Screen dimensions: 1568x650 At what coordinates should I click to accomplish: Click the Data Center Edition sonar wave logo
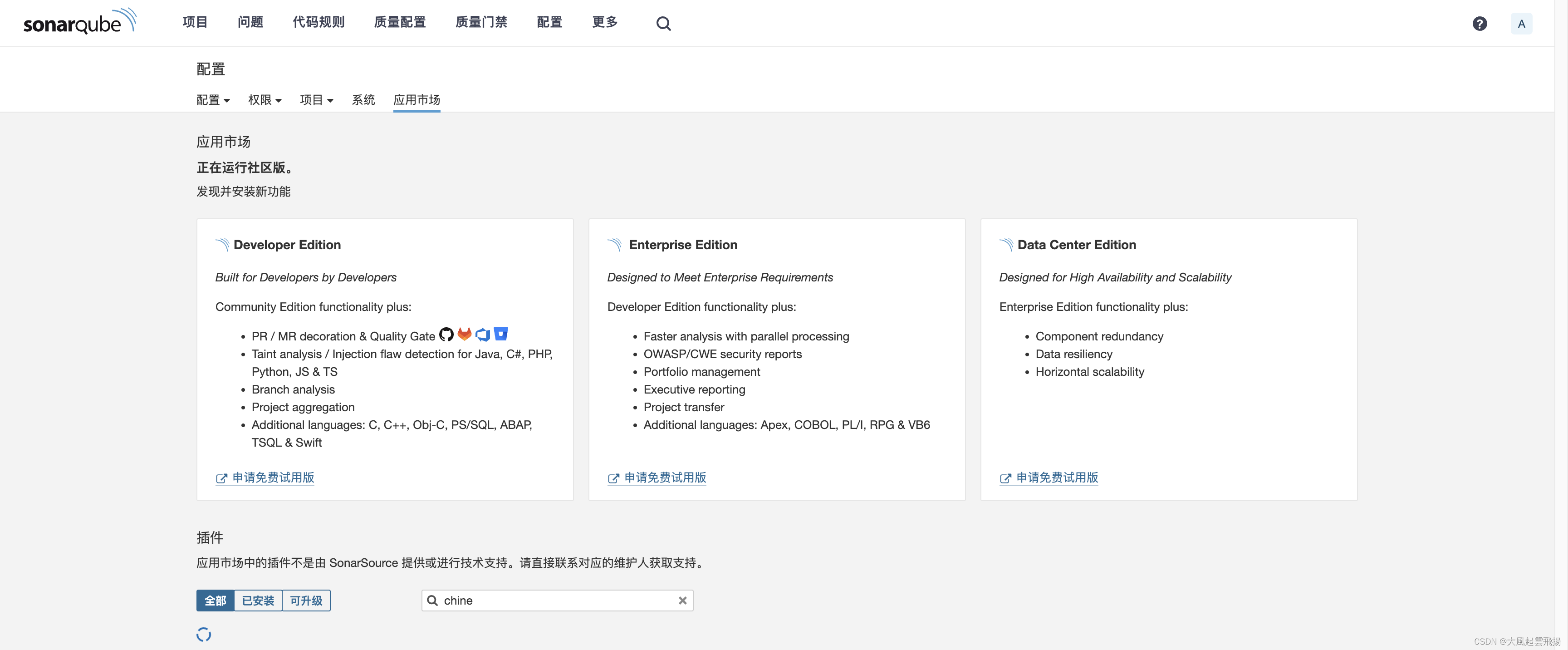1006,245
